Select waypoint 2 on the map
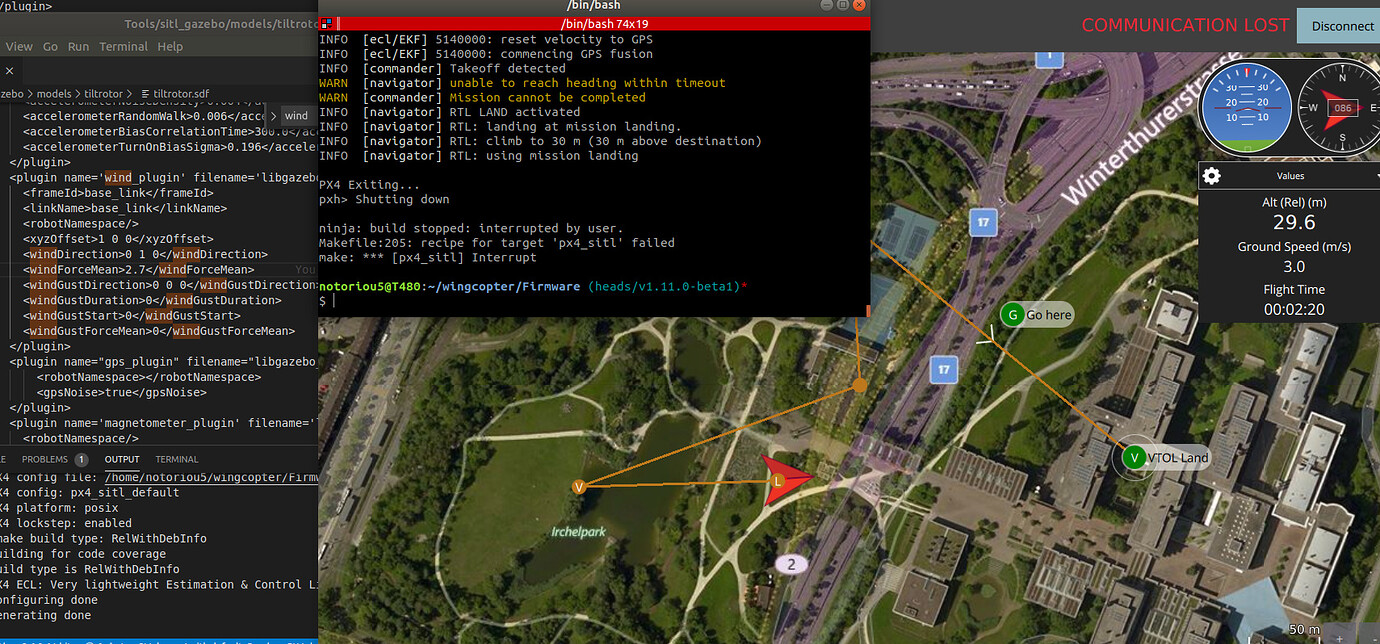The image size is (1380, 644). (x=791, y=564)
